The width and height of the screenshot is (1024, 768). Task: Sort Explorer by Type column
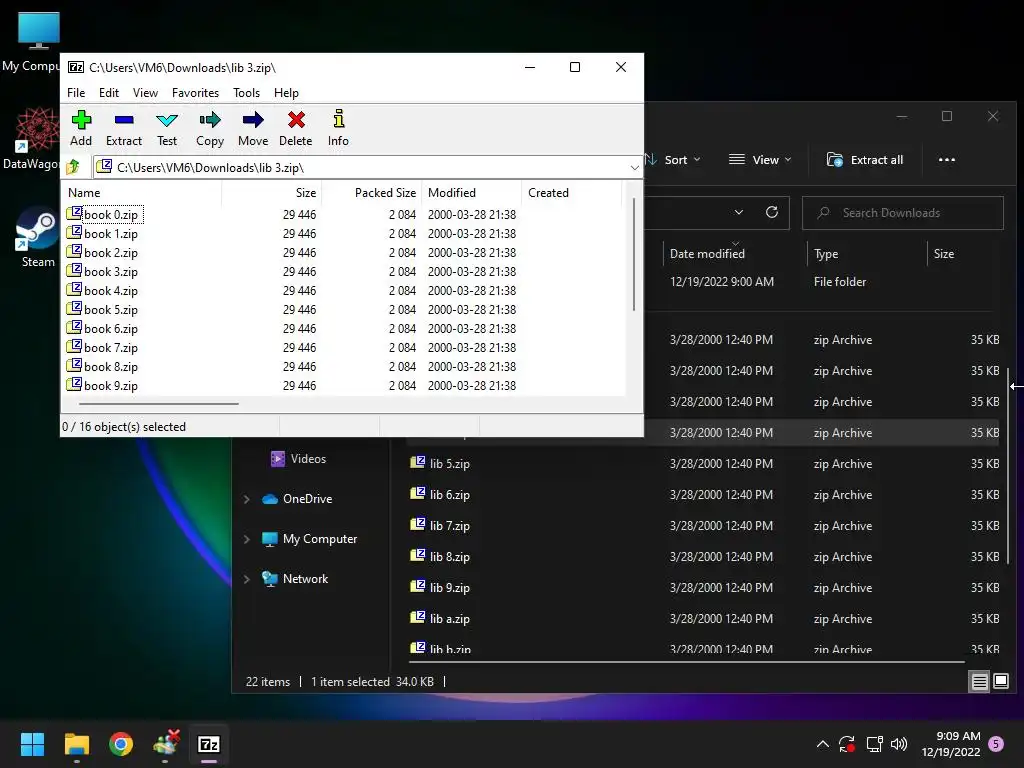(x=826, y=253)
